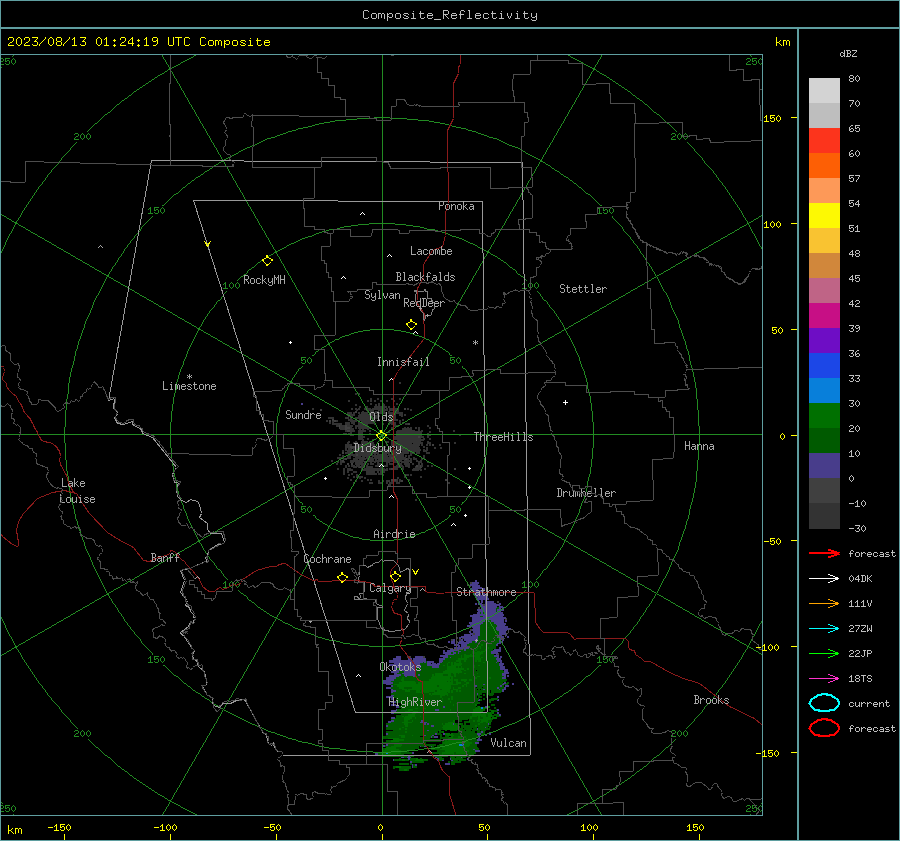Click the yellow diamond marker above Calgary

click(x=395, y=576)
